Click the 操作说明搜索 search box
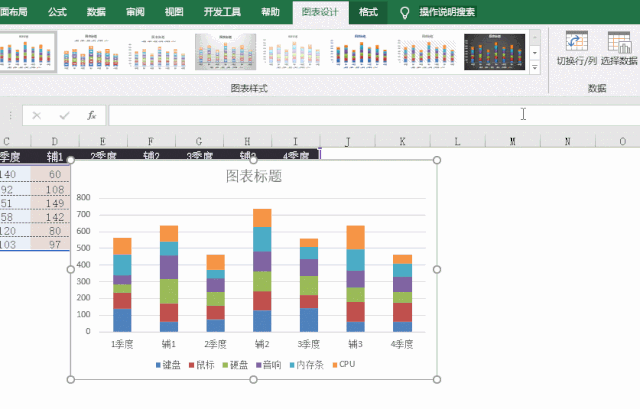This screenshot has height=409, width=640. (x=447, y=12)
